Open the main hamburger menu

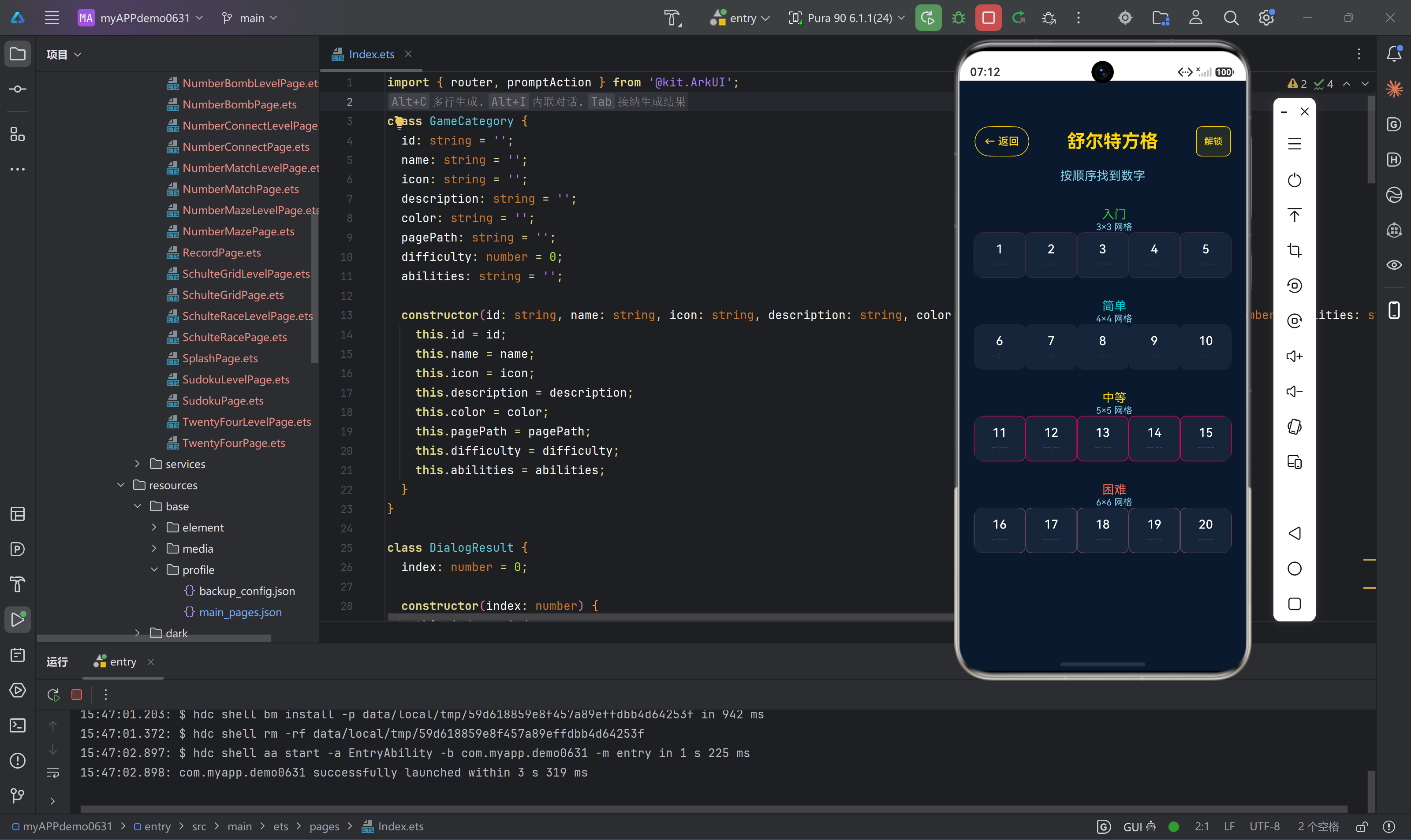click(x=52, y=18)
